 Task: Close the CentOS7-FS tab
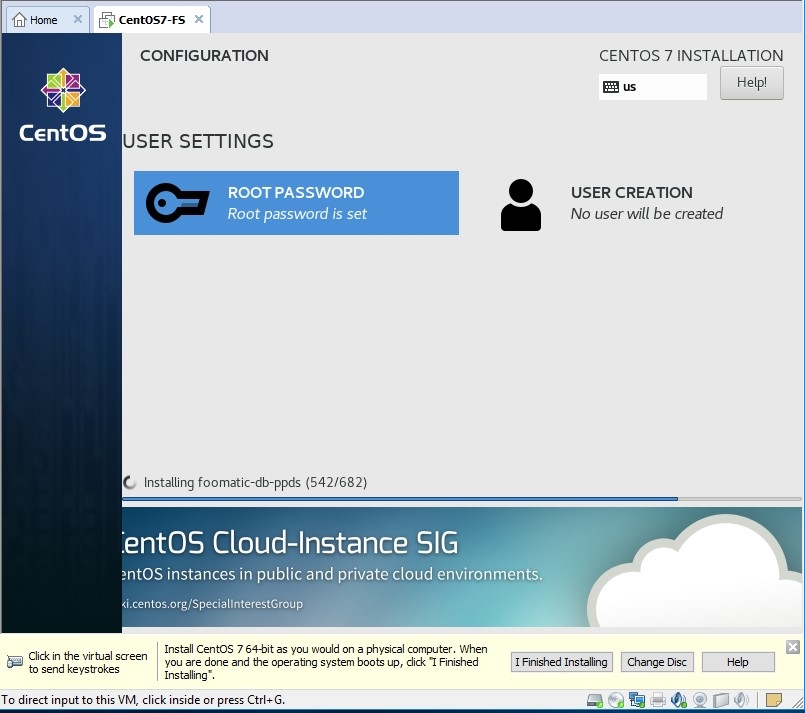(x=199, y=19)
